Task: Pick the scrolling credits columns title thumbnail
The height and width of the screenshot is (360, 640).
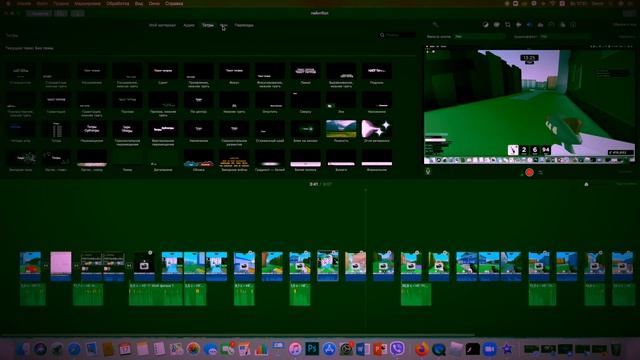Action: coord(56,130)
